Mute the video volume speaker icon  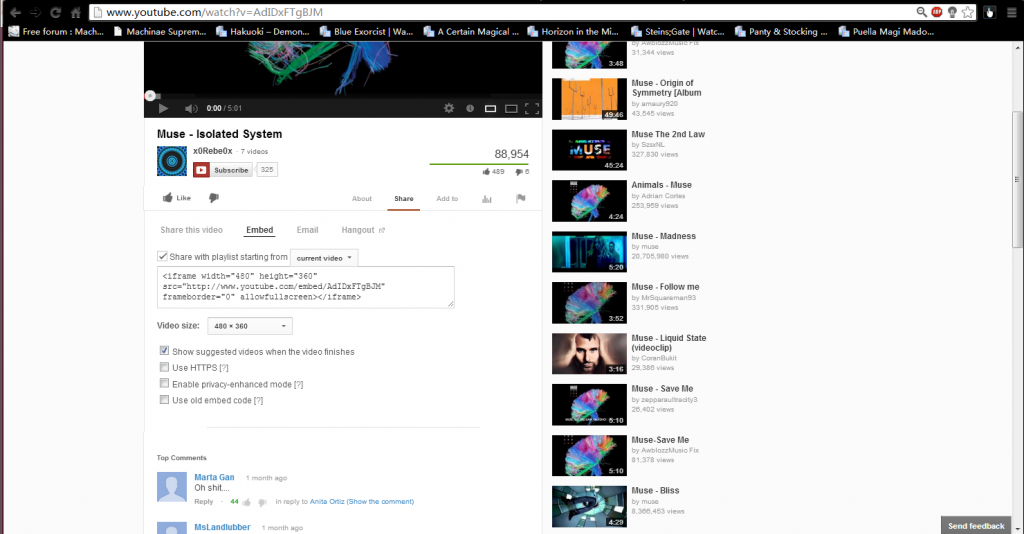pos(191,108)
